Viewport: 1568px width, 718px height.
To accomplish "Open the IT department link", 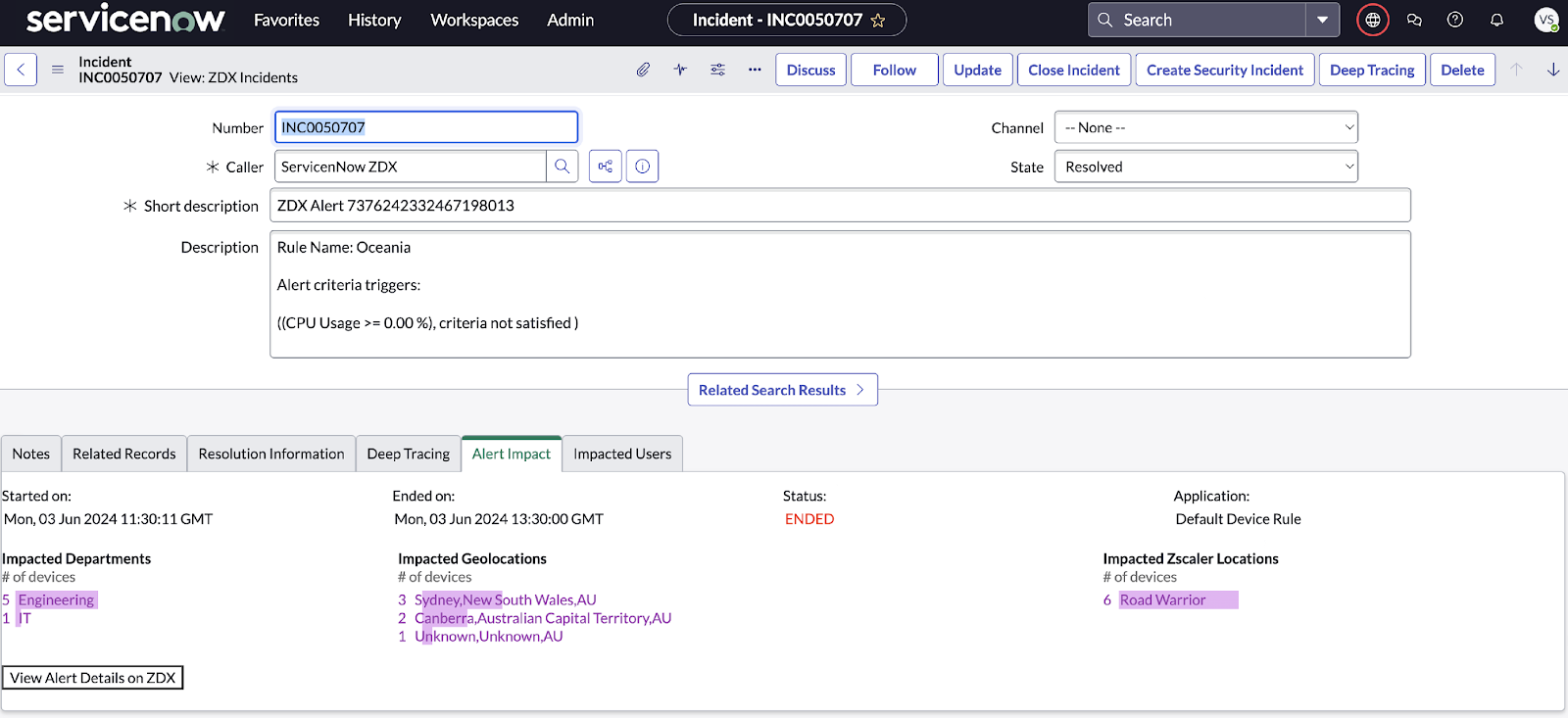I will (x=24, y=618).
